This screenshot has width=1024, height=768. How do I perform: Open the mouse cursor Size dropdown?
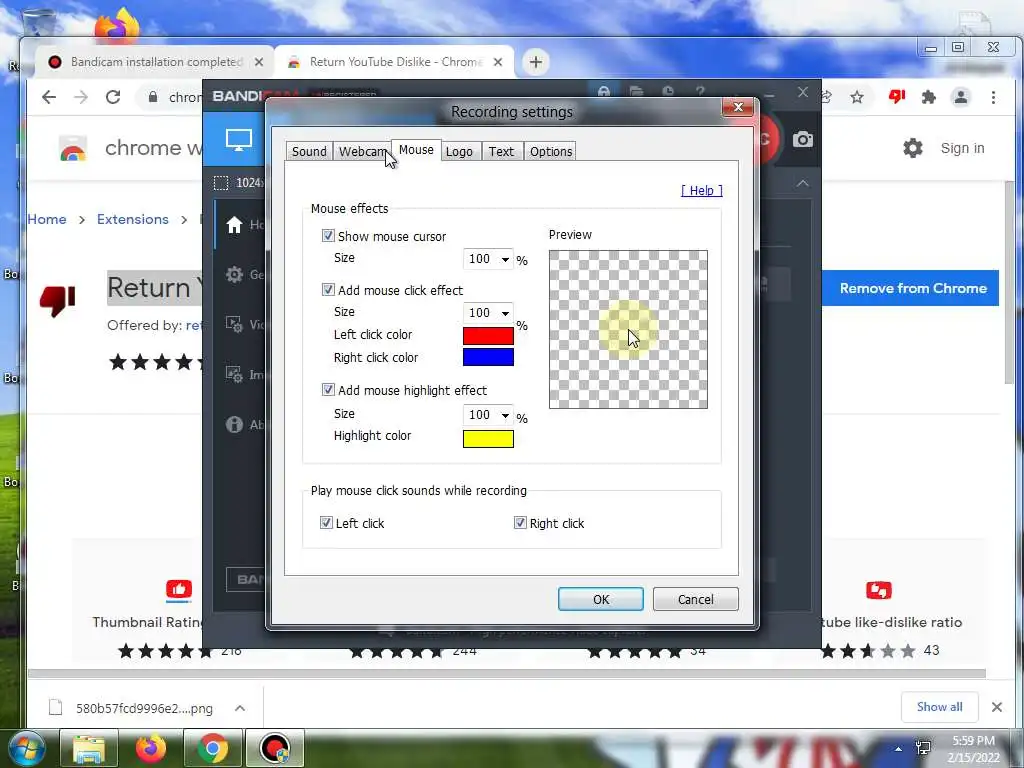click(x=488, y=259)
